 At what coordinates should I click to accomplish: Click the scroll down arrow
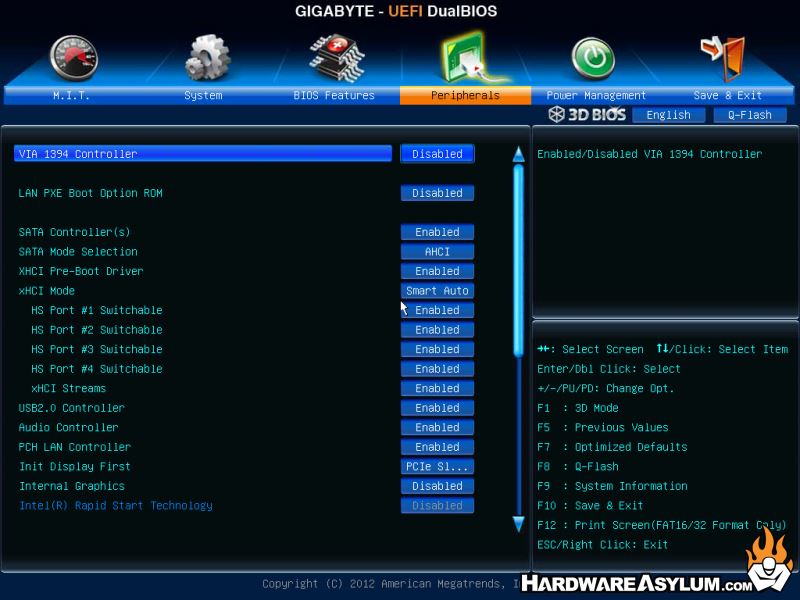point(518,524)
